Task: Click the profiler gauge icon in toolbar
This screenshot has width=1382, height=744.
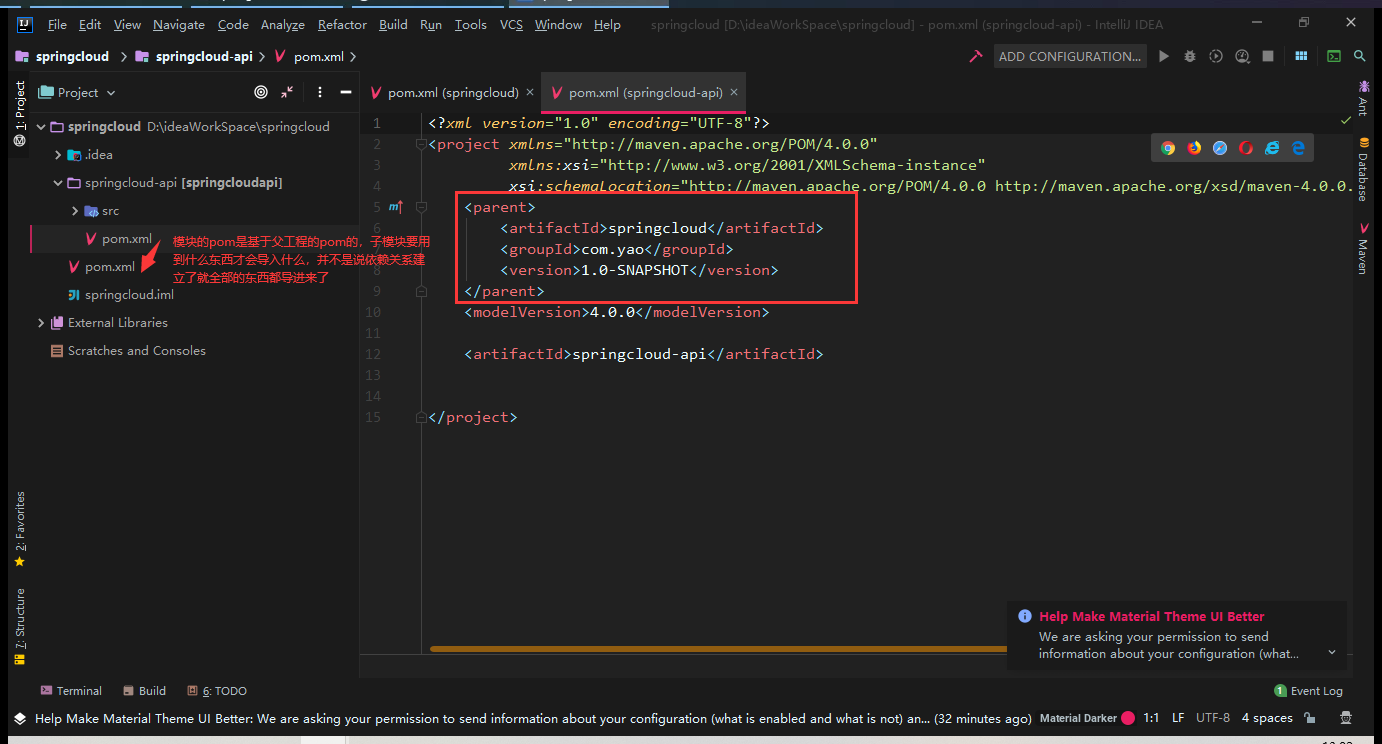Action: [1242, 57]
